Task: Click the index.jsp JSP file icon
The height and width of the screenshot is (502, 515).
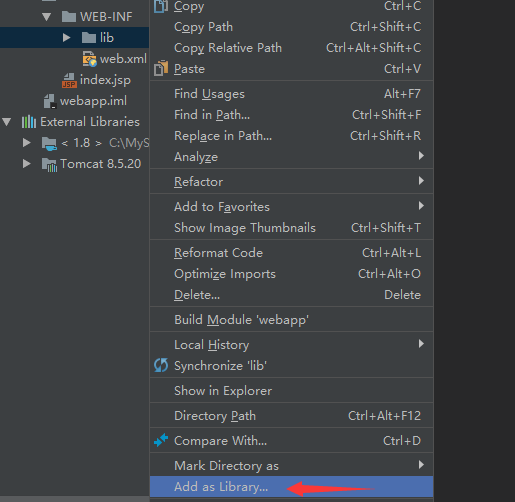Action: [x=69, y=80]
